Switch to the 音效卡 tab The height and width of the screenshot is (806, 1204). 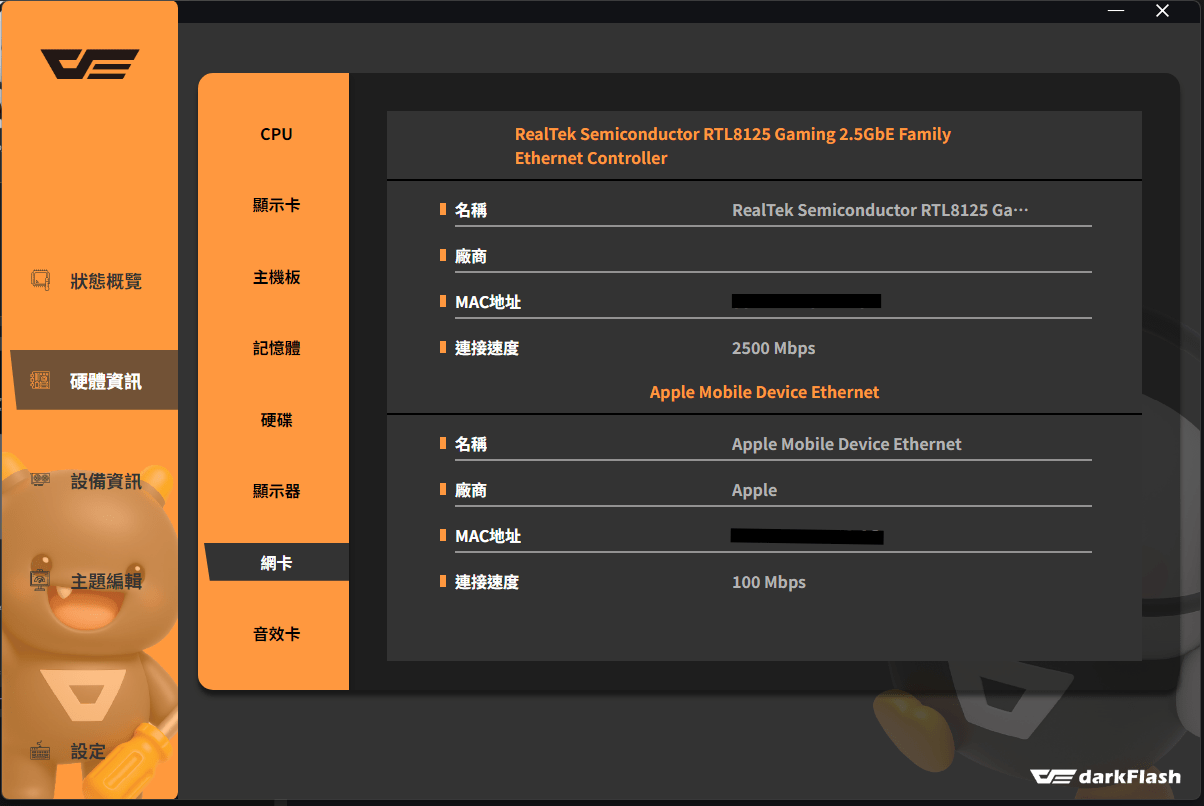[x=276, y=634]
